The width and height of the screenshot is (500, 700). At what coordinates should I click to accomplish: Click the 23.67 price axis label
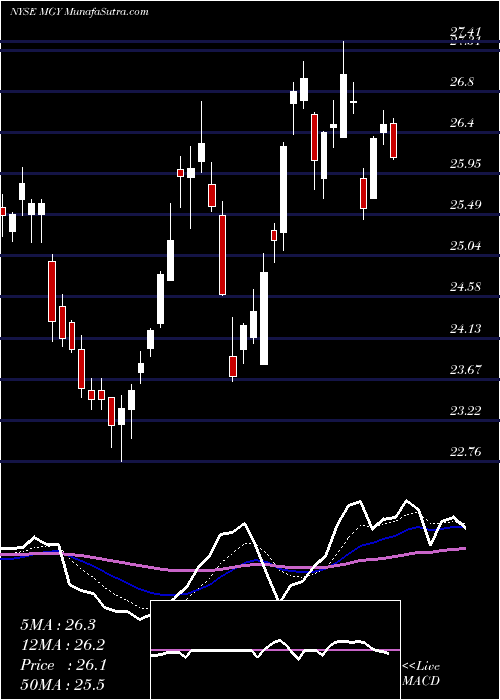[468, 369]
